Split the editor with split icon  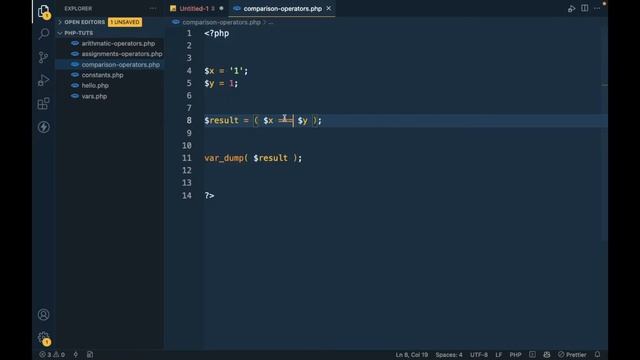pos(584,8)
